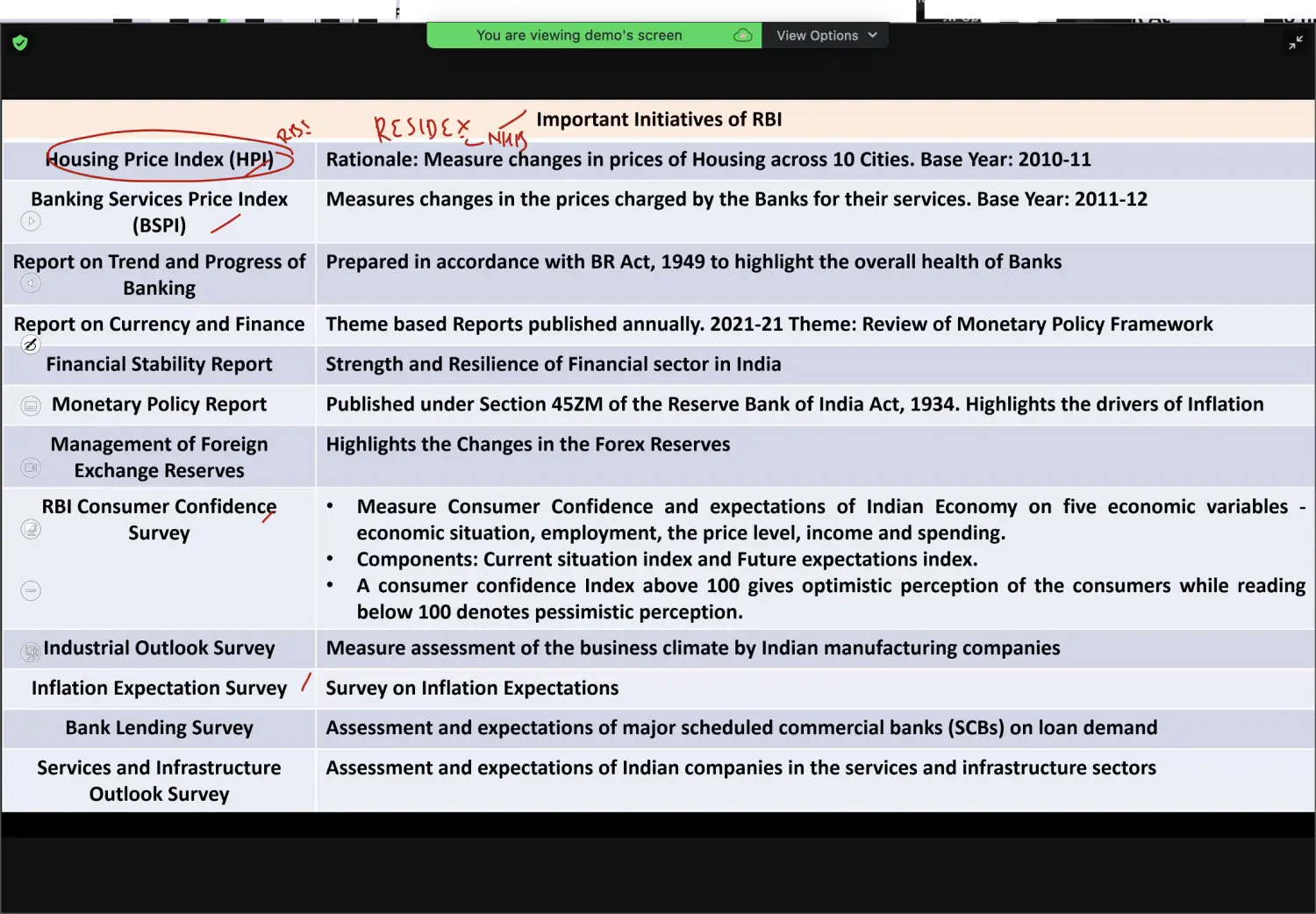
Task: Select the pen annotation tool icon
Action: tap(31, 344)
